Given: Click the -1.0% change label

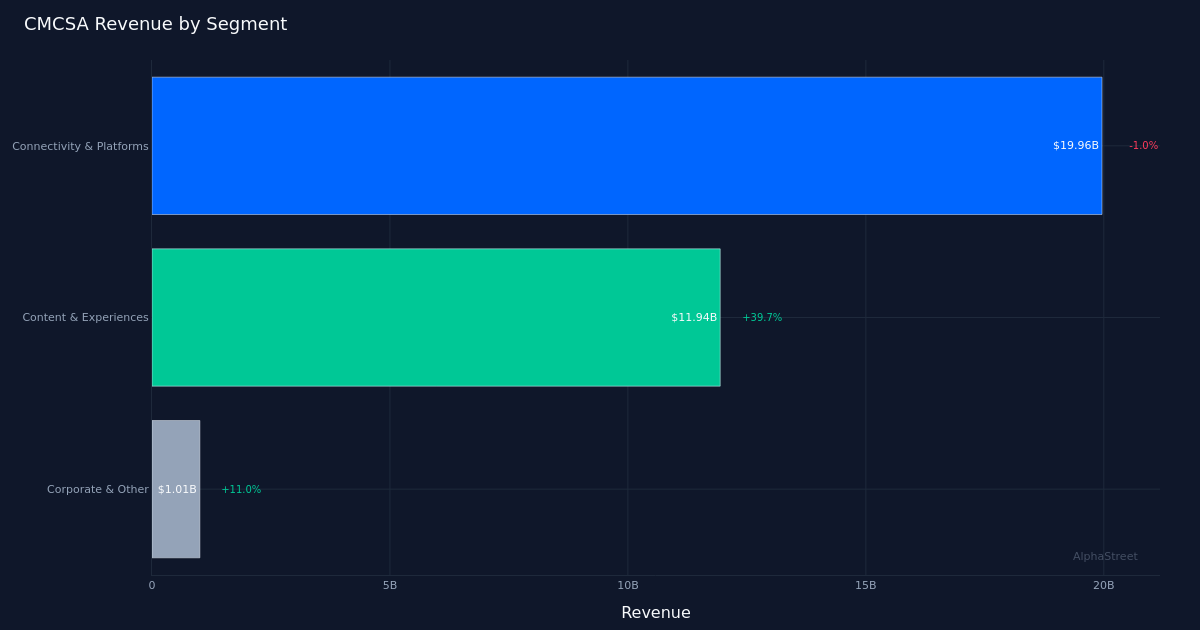Looking at the screenshot, I should tap(1143, 146).
